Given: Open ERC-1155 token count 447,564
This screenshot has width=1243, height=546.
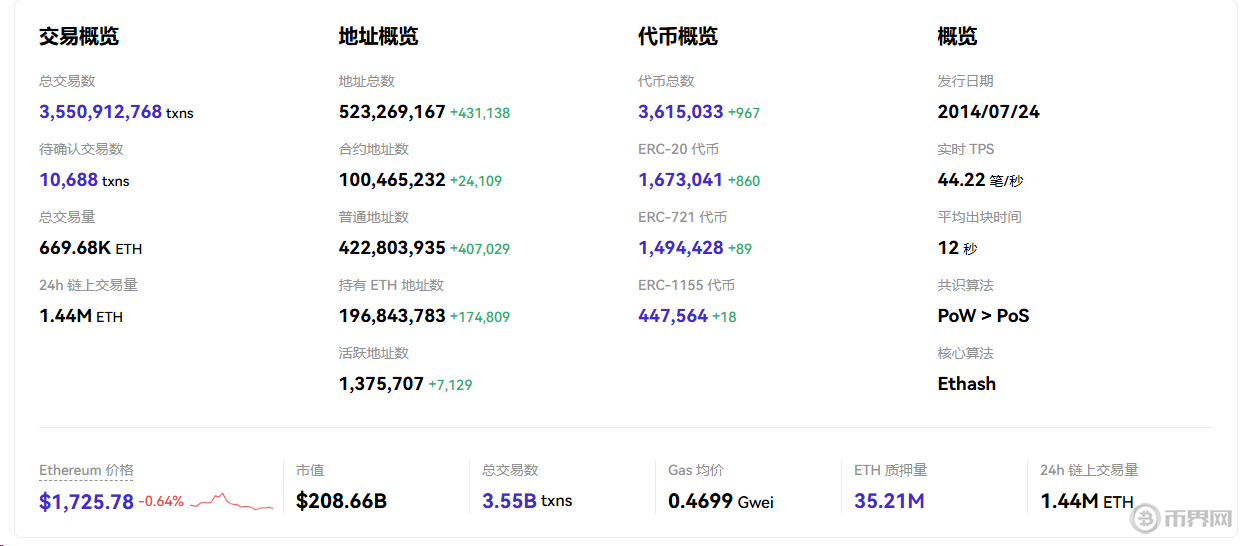Looking at the screenshot, I should [673, 316].
